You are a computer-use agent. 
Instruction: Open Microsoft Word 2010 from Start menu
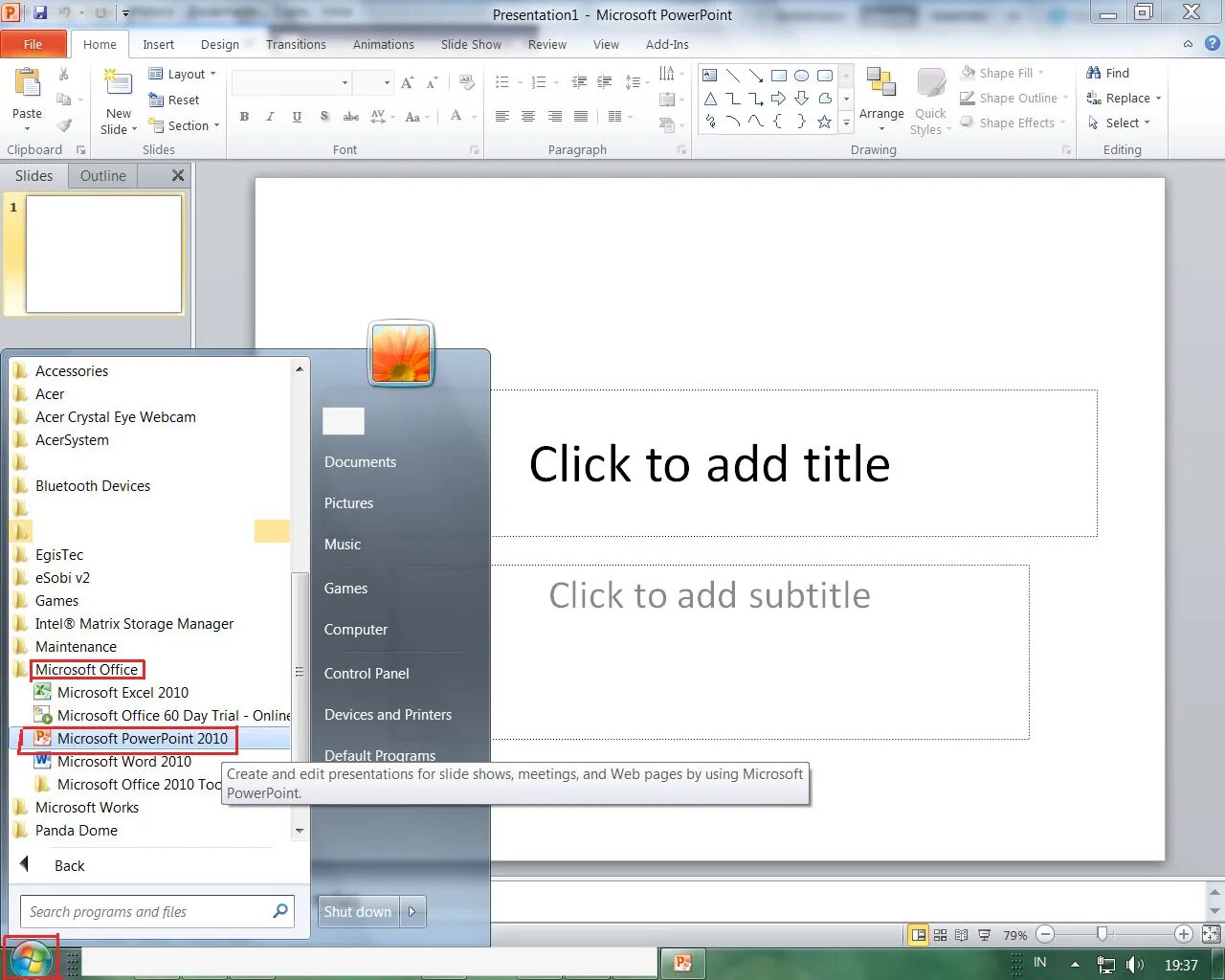[124, 761]
